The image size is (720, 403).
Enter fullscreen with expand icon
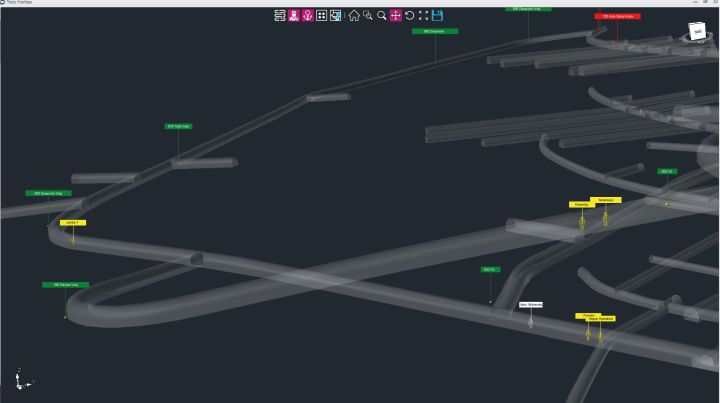423,16
